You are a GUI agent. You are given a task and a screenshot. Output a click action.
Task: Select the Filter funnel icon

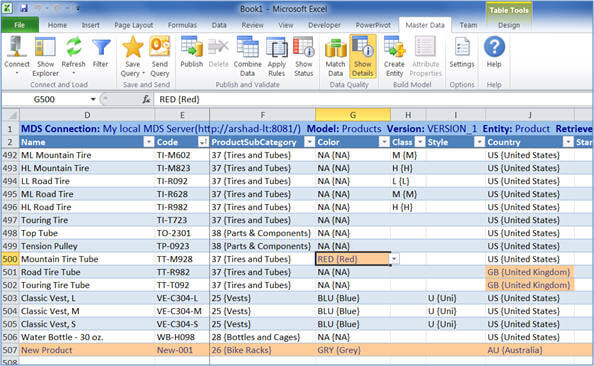pos(101,47)
